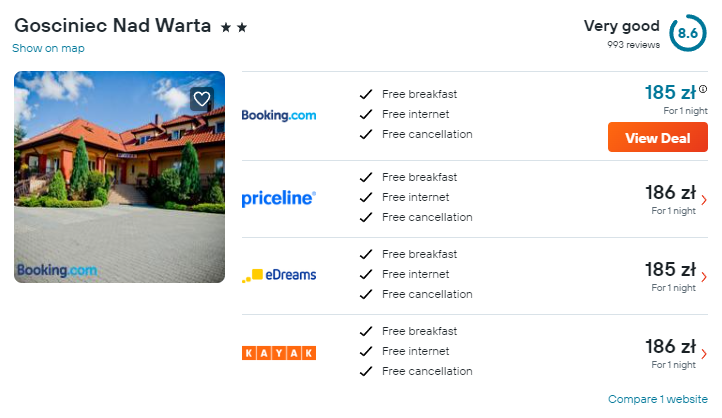Open the priceline deal via the red chevron
Screen dimensions: 722x418
[704, 200]
